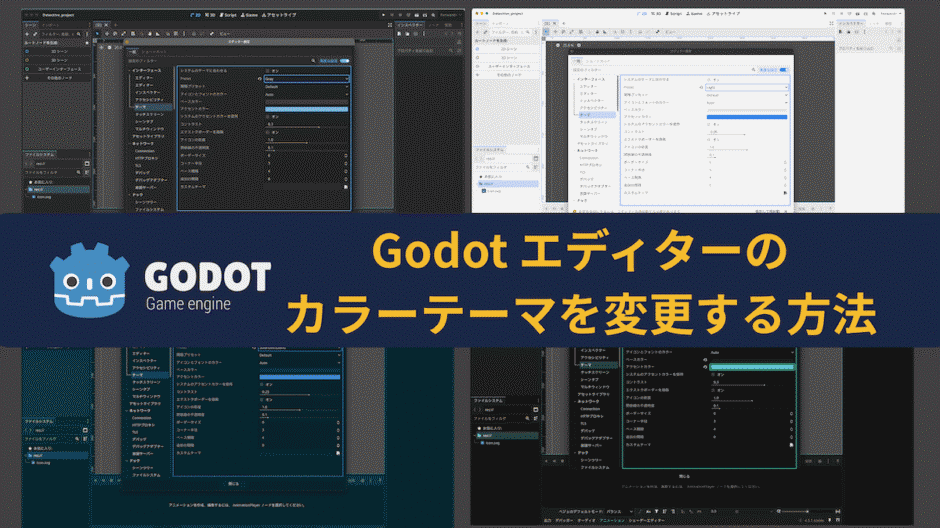Toggle distraction-free mode icon in gray-theme editor
This screenshot has height=528, width=940.
(390, 25)
